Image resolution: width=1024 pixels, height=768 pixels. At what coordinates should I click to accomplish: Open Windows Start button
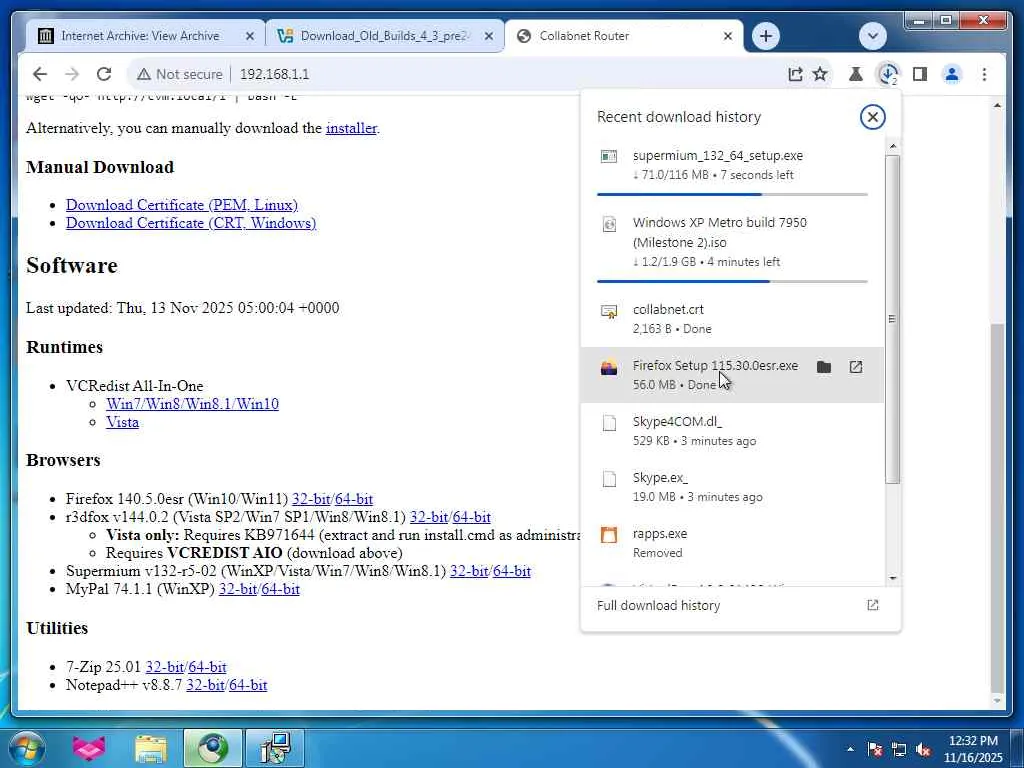coord(26,748)
